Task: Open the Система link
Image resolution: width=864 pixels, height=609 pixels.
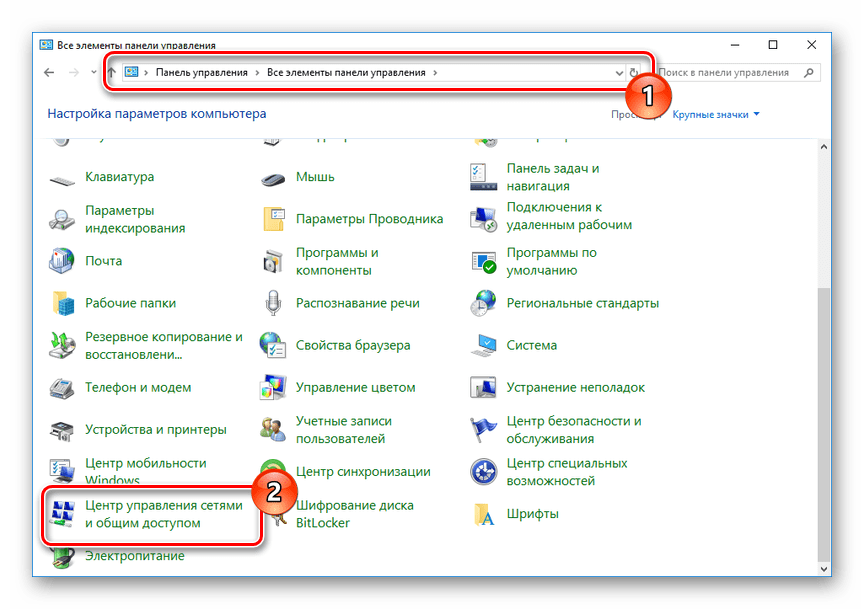Action: 531,345
